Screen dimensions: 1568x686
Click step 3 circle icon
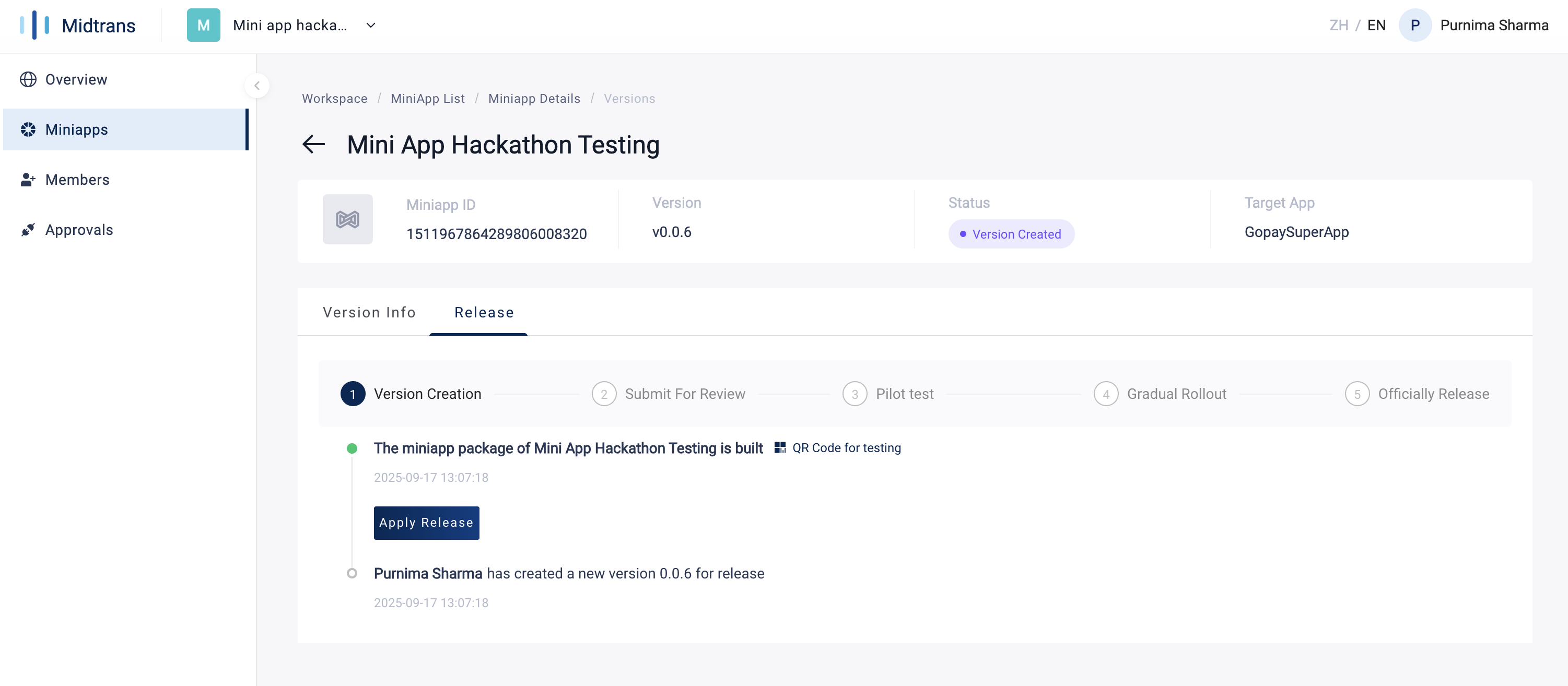pos(855,394)
